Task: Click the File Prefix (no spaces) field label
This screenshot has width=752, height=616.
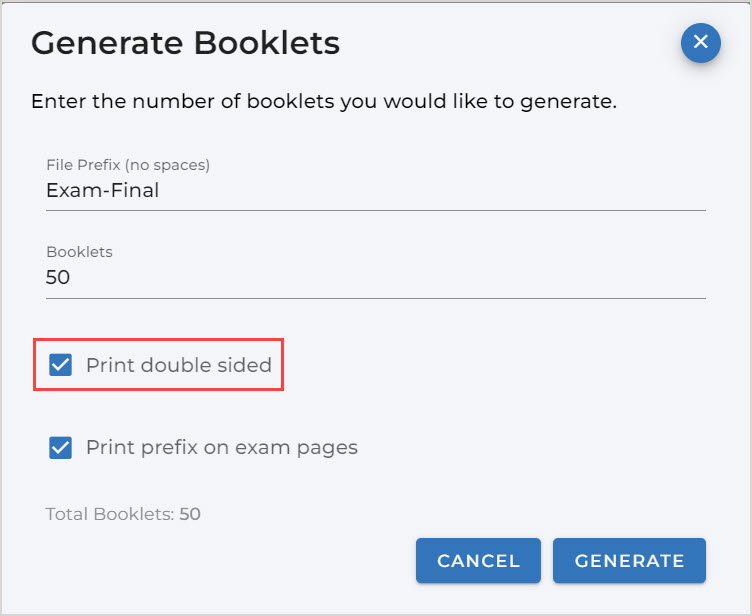Action: point(127,164)
